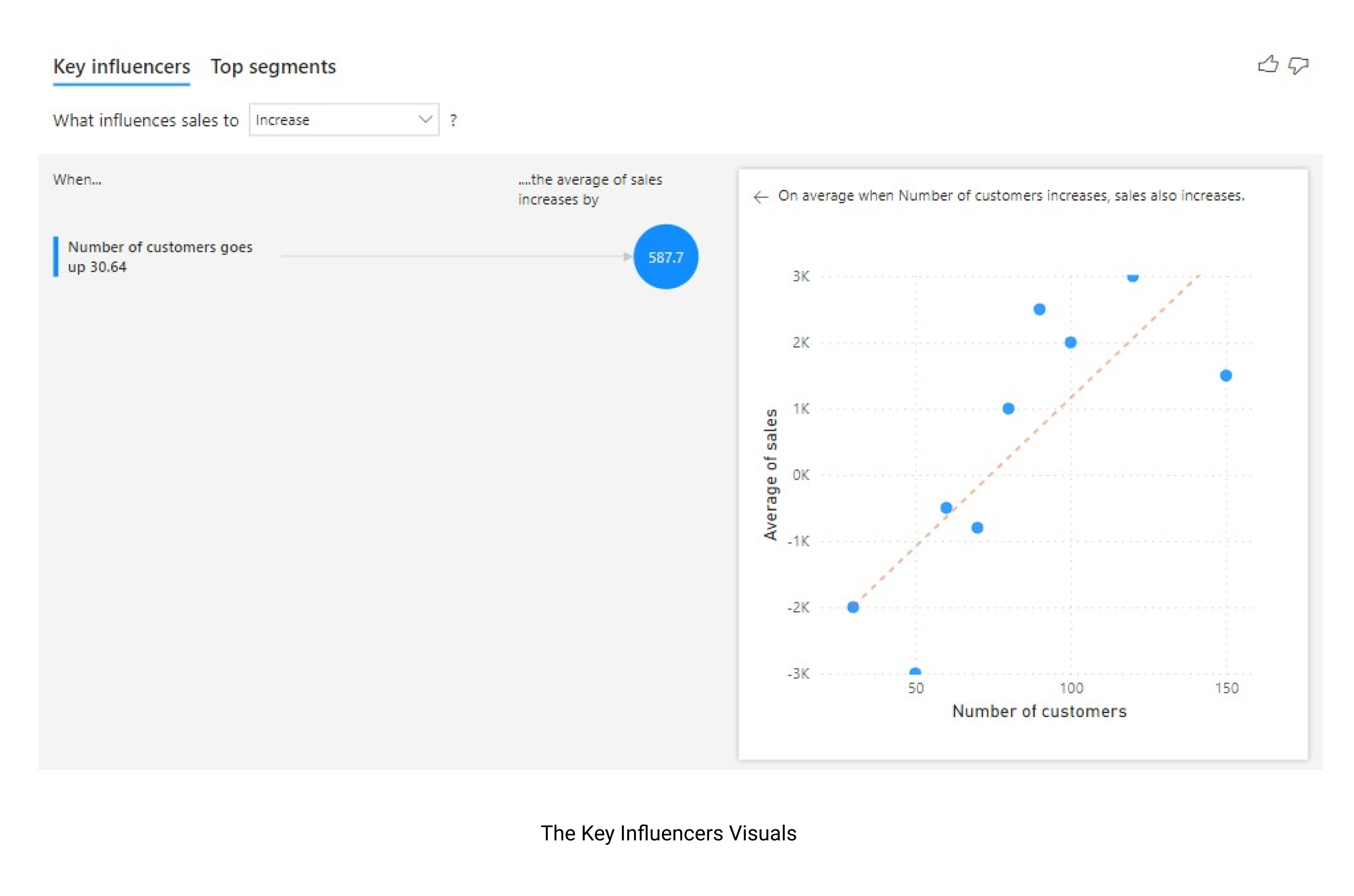Click the question mark after the dropdown
Screen dimensions: 1354x896
[453, 121]
